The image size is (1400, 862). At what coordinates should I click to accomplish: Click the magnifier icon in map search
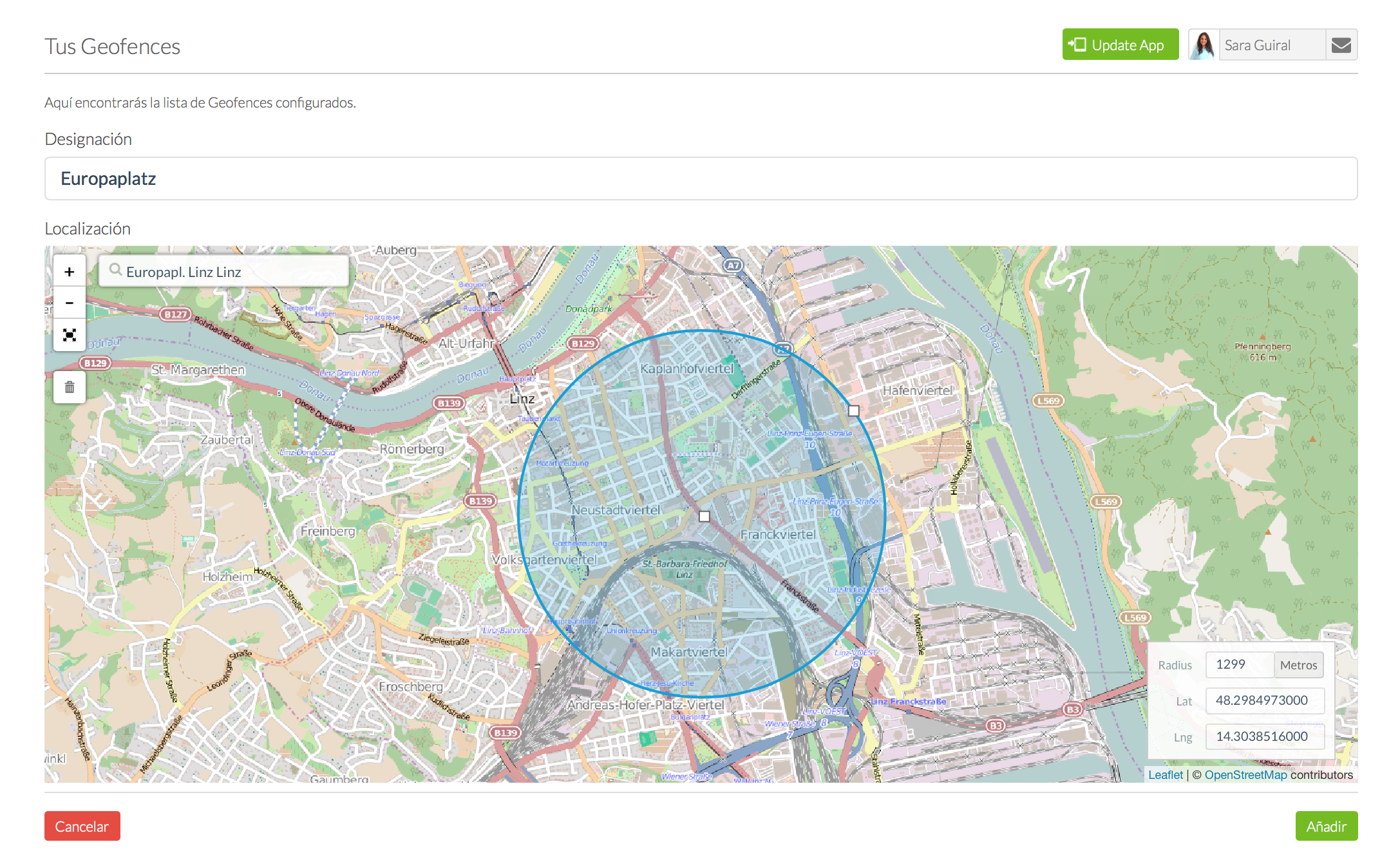[x=115, y=270]
